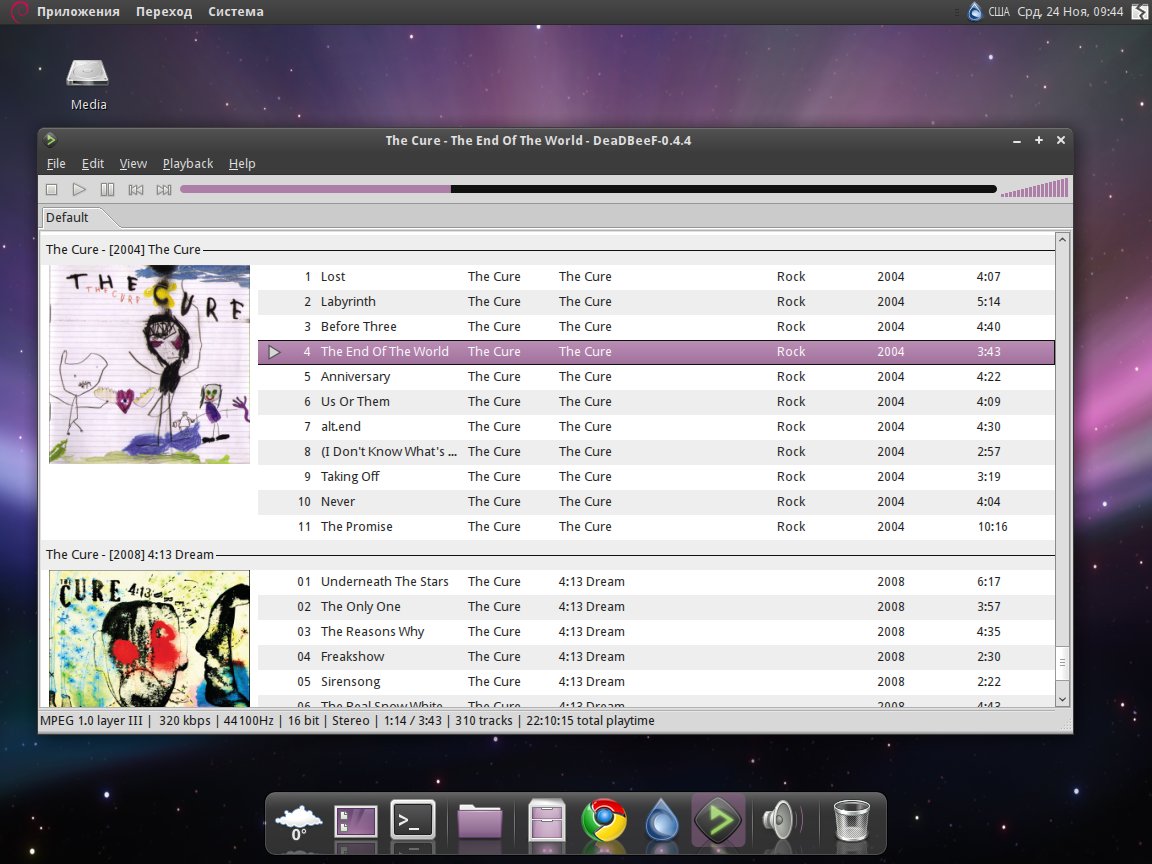Open the Переход menu

164,12
